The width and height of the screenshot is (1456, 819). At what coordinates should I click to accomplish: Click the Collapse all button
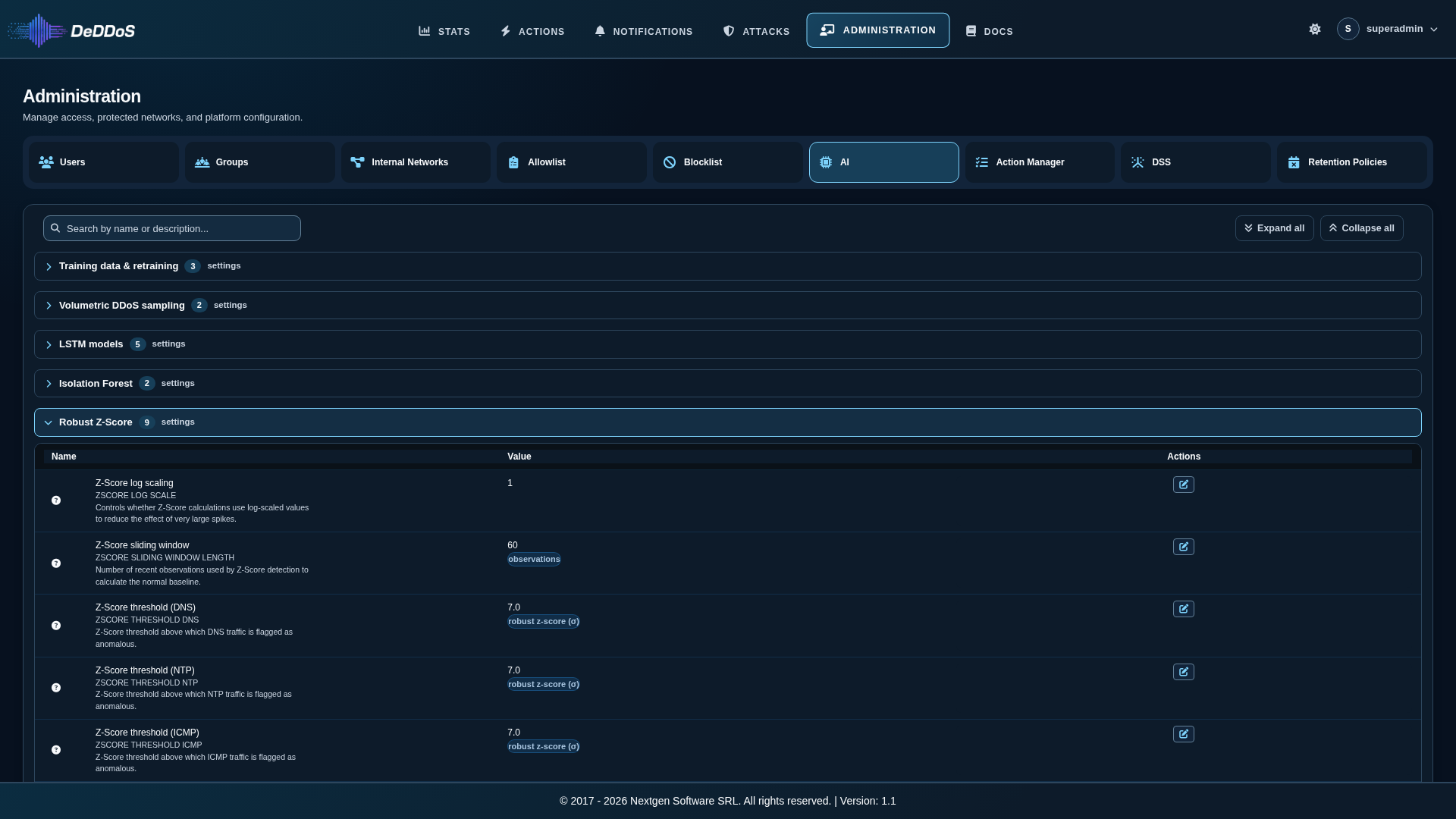click(1361, 228)
